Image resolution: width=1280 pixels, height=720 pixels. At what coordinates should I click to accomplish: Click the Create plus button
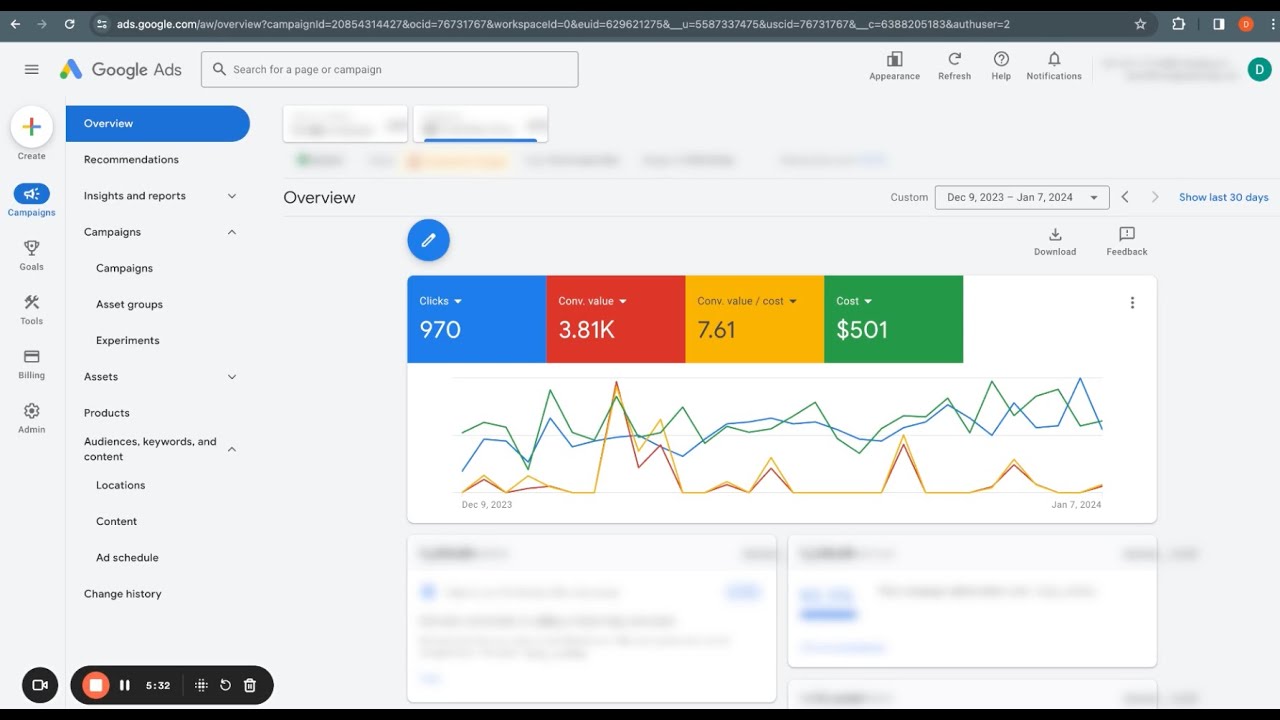[x=31, y=127]
